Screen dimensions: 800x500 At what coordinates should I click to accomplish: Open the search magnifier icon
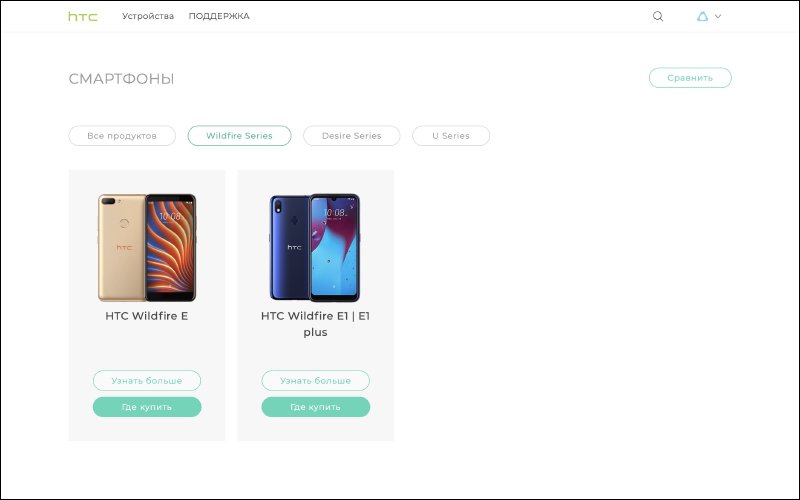(x=658, y=16)
